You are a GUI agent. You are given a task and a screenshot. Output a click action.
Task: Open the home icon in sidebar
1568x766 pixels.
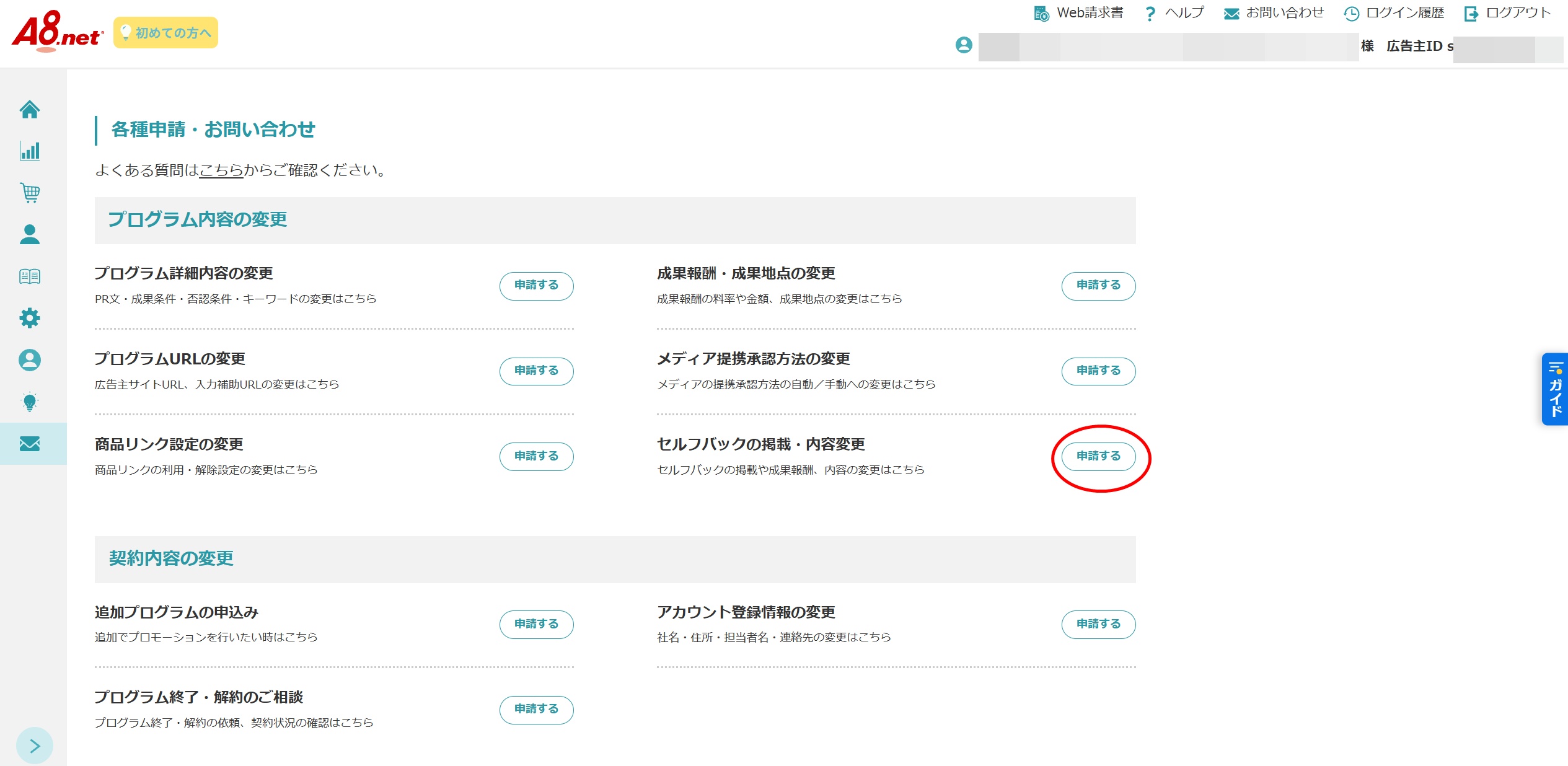(x=30, y=110)
